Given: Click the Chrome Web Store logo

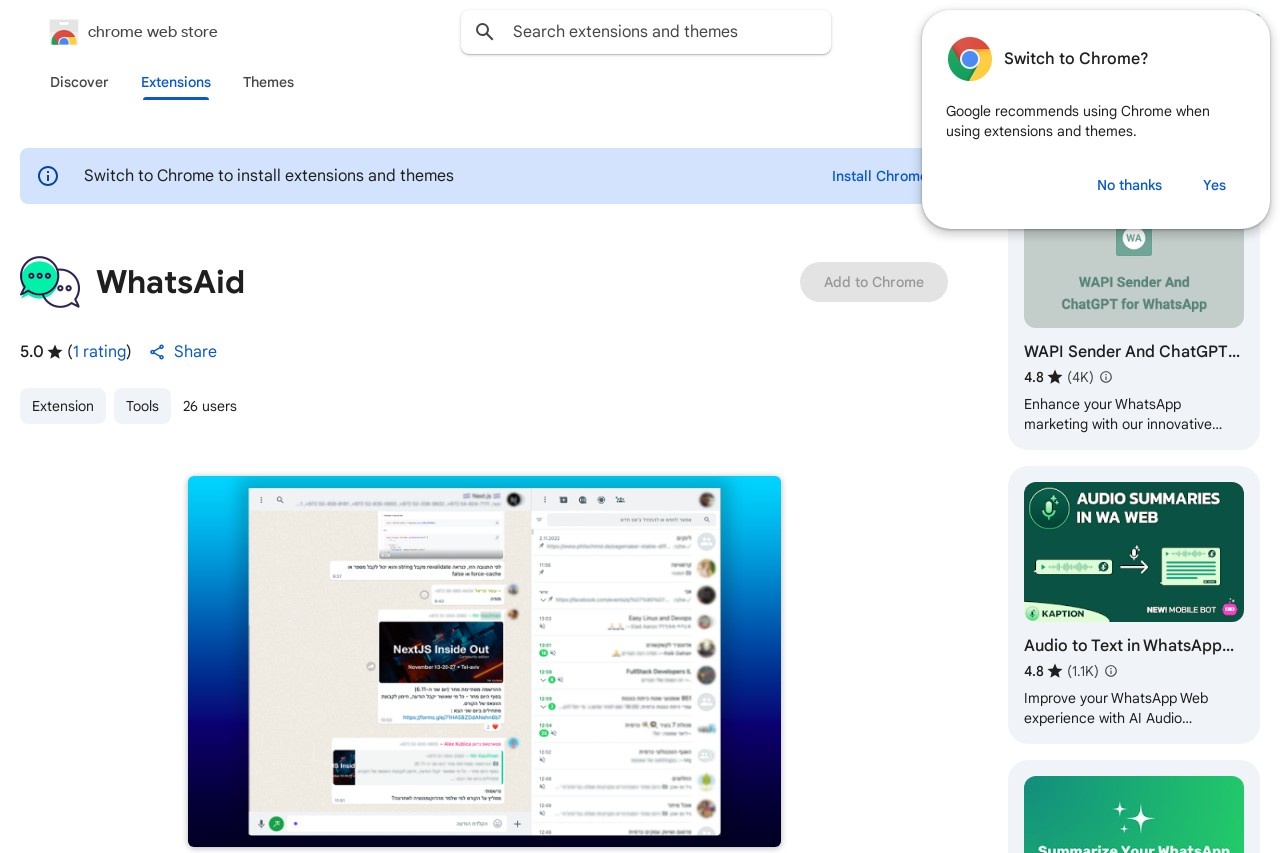Looking at the screenshot, I should pyautogui.click(x=64, y=32).
